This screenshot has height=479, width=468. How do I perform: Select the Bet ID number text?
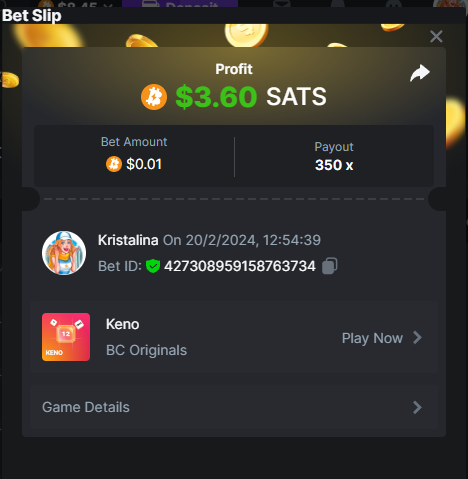pyautogui.click(x=240, y=266)
